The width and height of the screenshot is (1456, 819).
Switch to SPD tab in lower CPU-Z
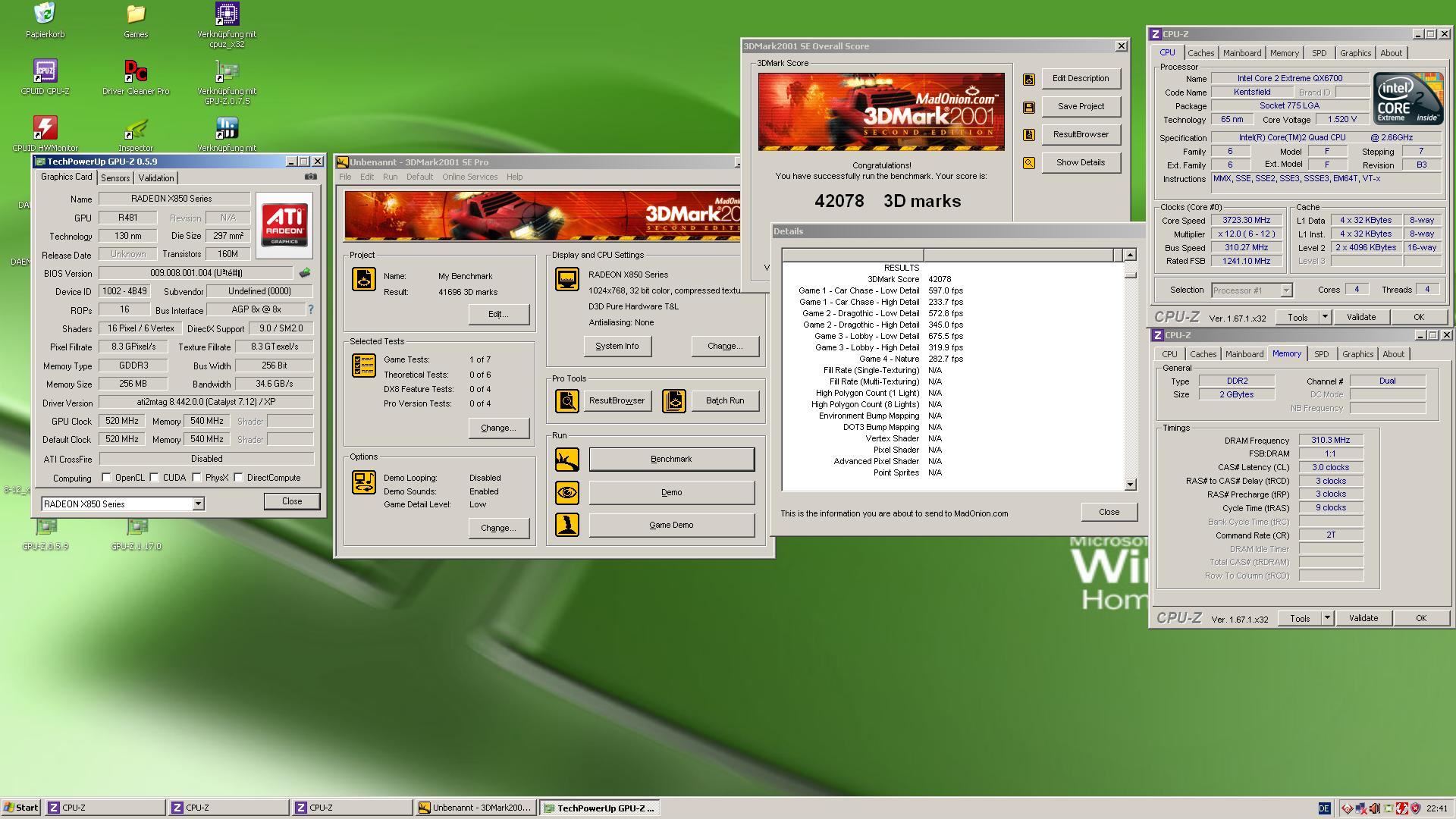[1322, 354]
